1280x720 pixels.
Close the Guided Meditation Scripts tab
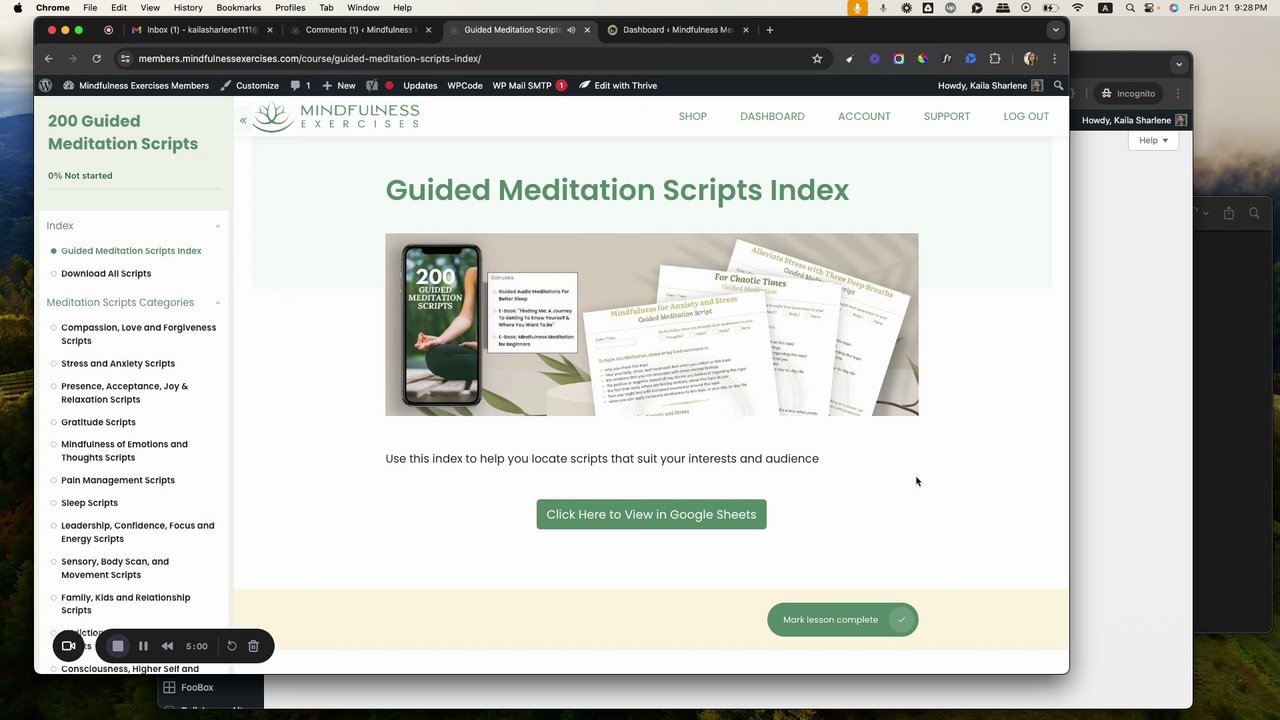(587, 30)
